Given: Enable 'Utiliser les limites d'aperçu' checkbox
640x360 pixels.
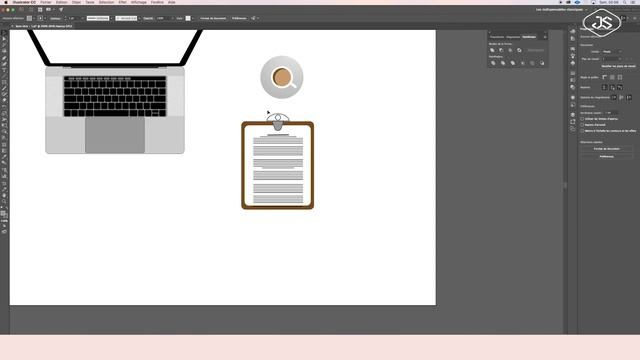Looking at the screenshot, I should (x=582, y=119).
